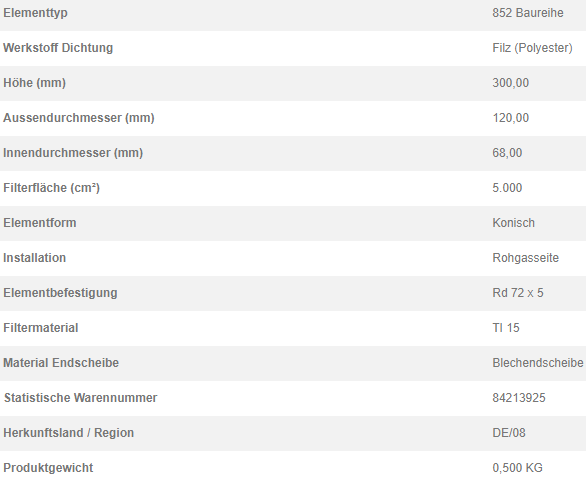Click the Werkstoff Dichtung label
This screenshot has height=480, width=586.
(58, 48)
